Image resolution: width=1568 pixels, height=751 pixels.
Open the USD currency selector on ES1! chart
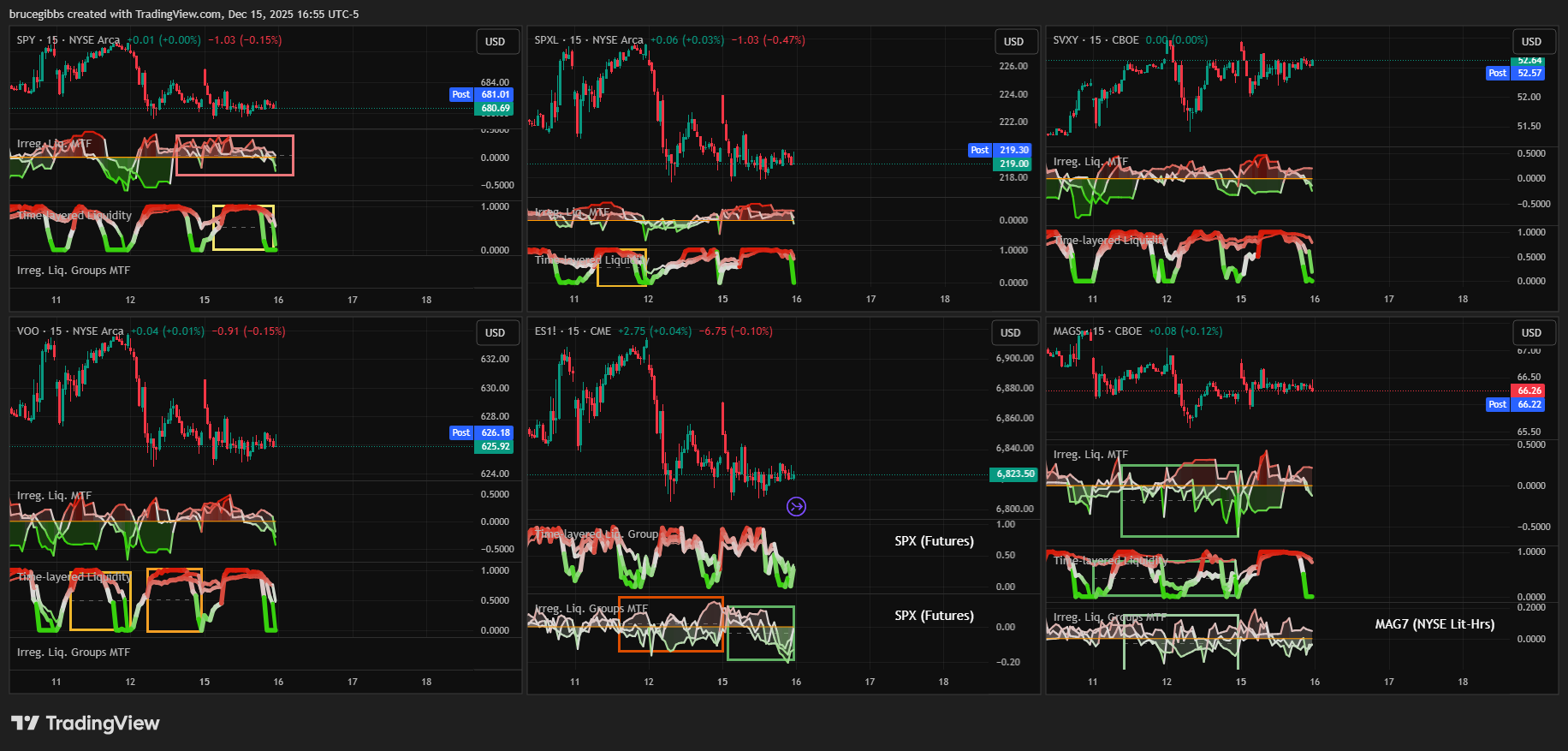[1011, 333]
